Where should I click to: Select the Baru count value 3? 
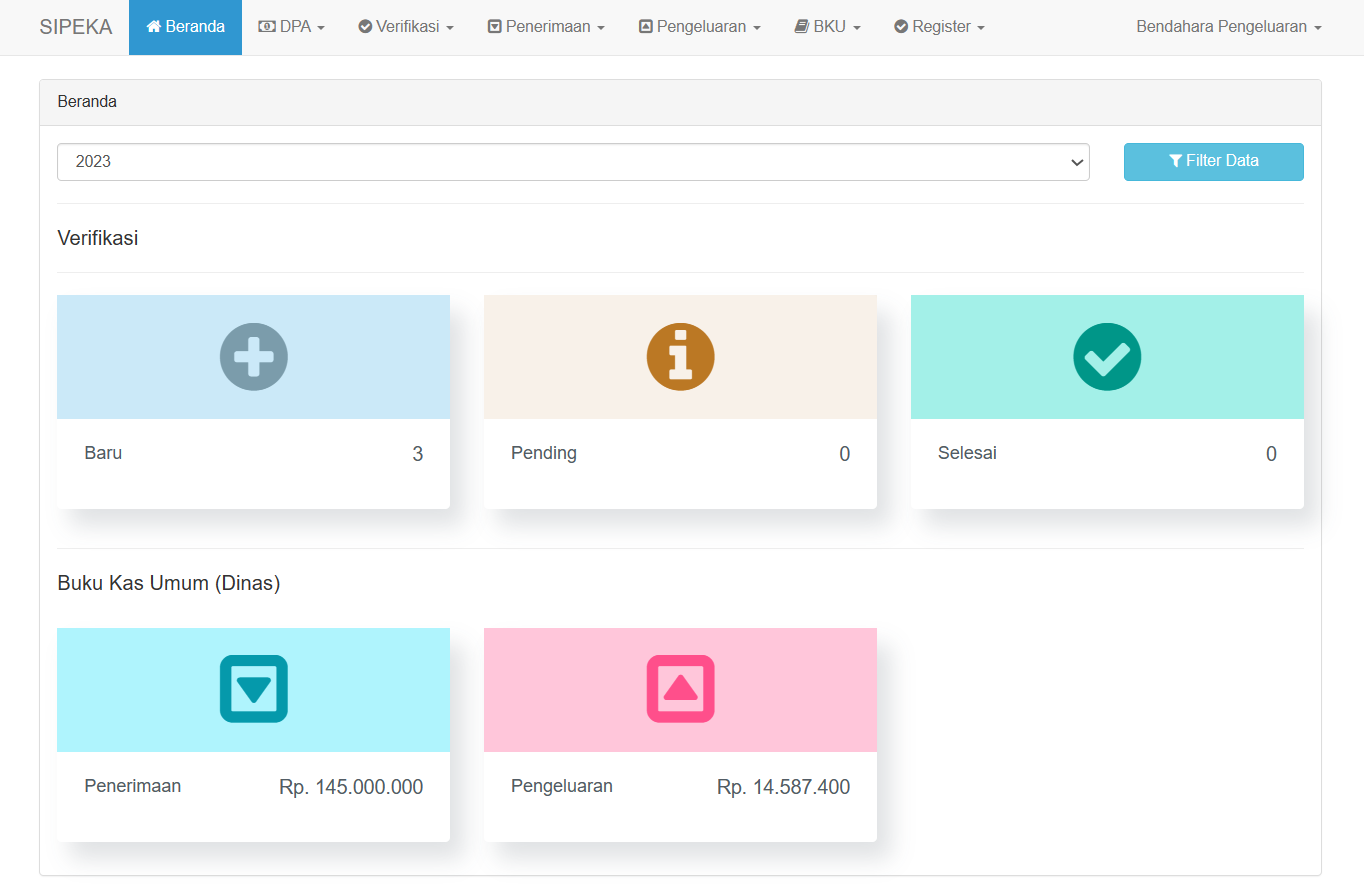click(418, 454)
